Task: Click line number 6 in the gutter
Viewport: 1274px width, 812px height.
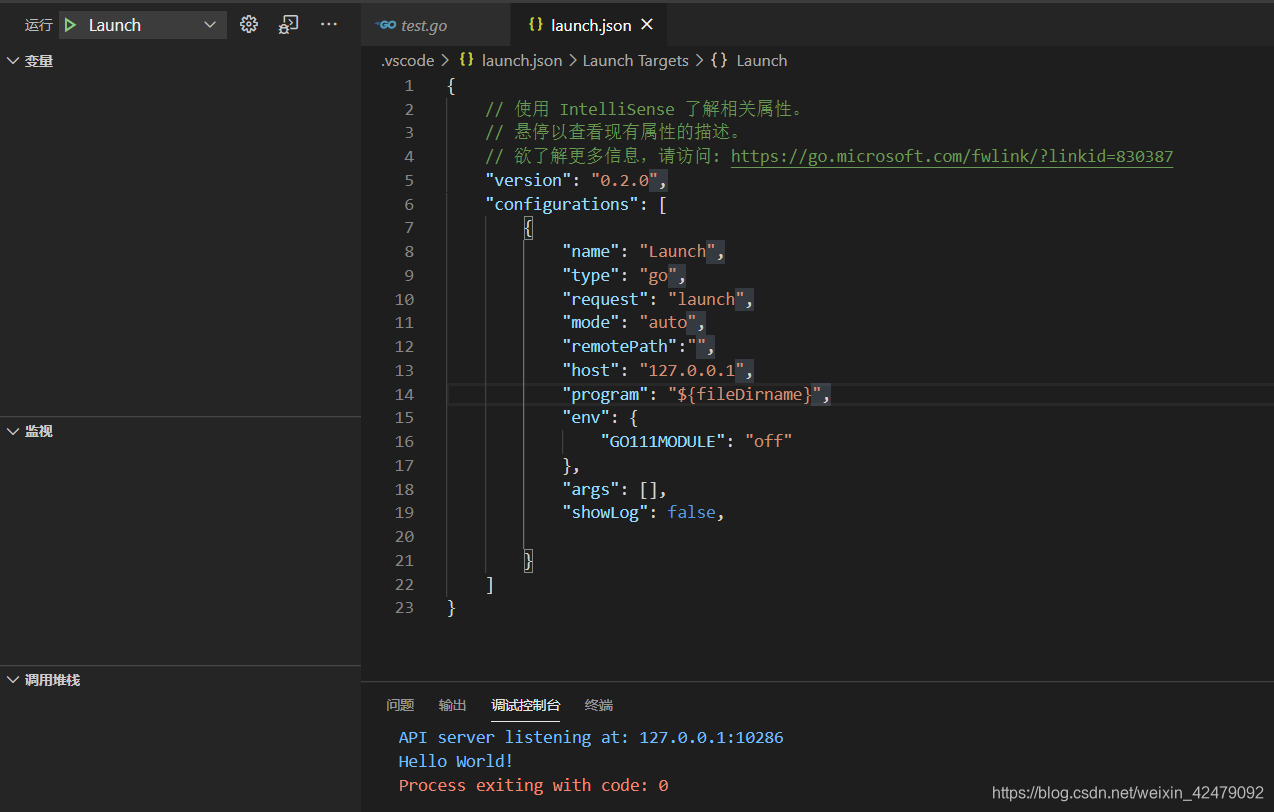Action: click(x=409, y=204)
